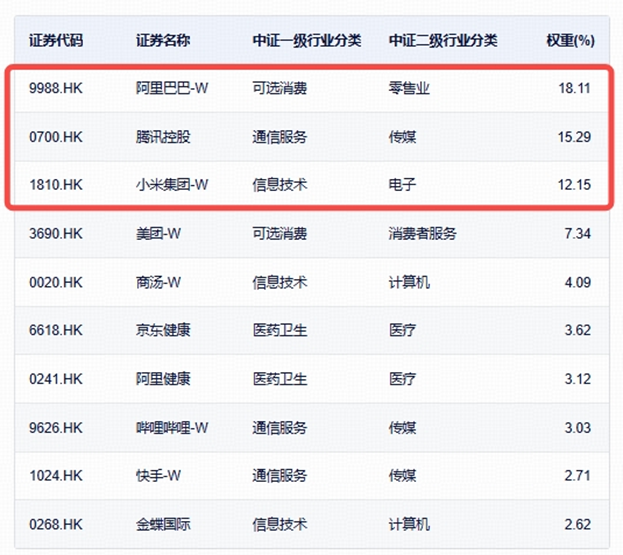Open the 商汤-W entry
623x555 pixels.
(158, 282)
